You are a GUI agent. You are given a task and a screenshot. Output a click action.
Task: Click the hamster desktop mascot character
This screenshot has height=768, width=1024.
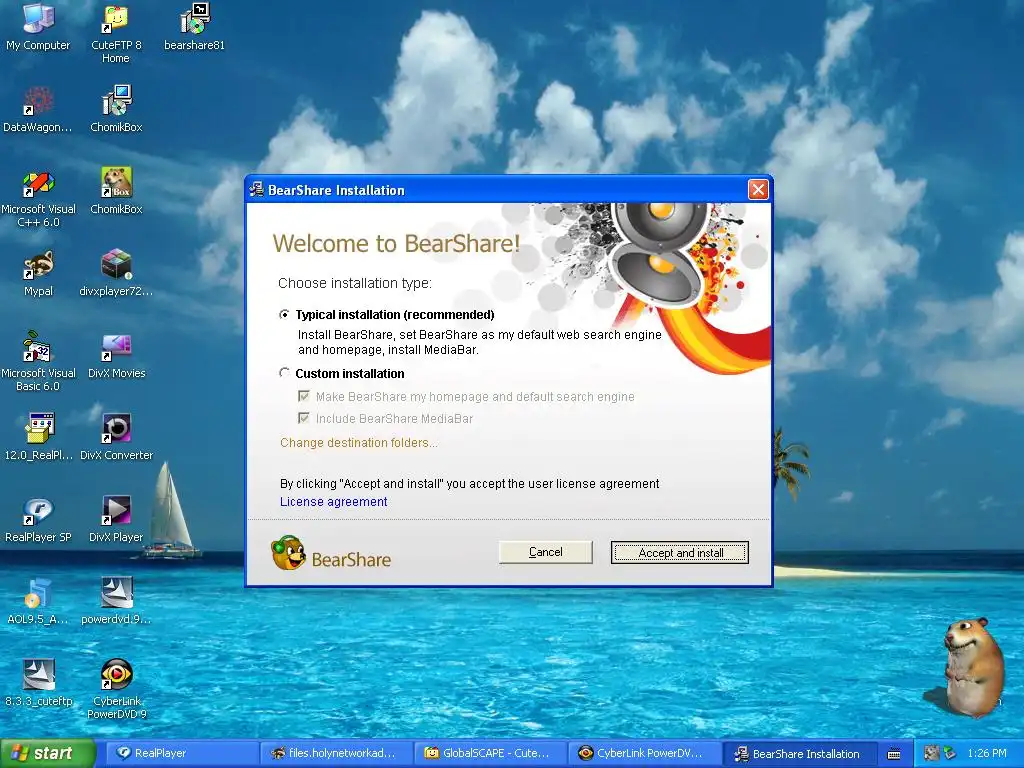click(972, 666)
